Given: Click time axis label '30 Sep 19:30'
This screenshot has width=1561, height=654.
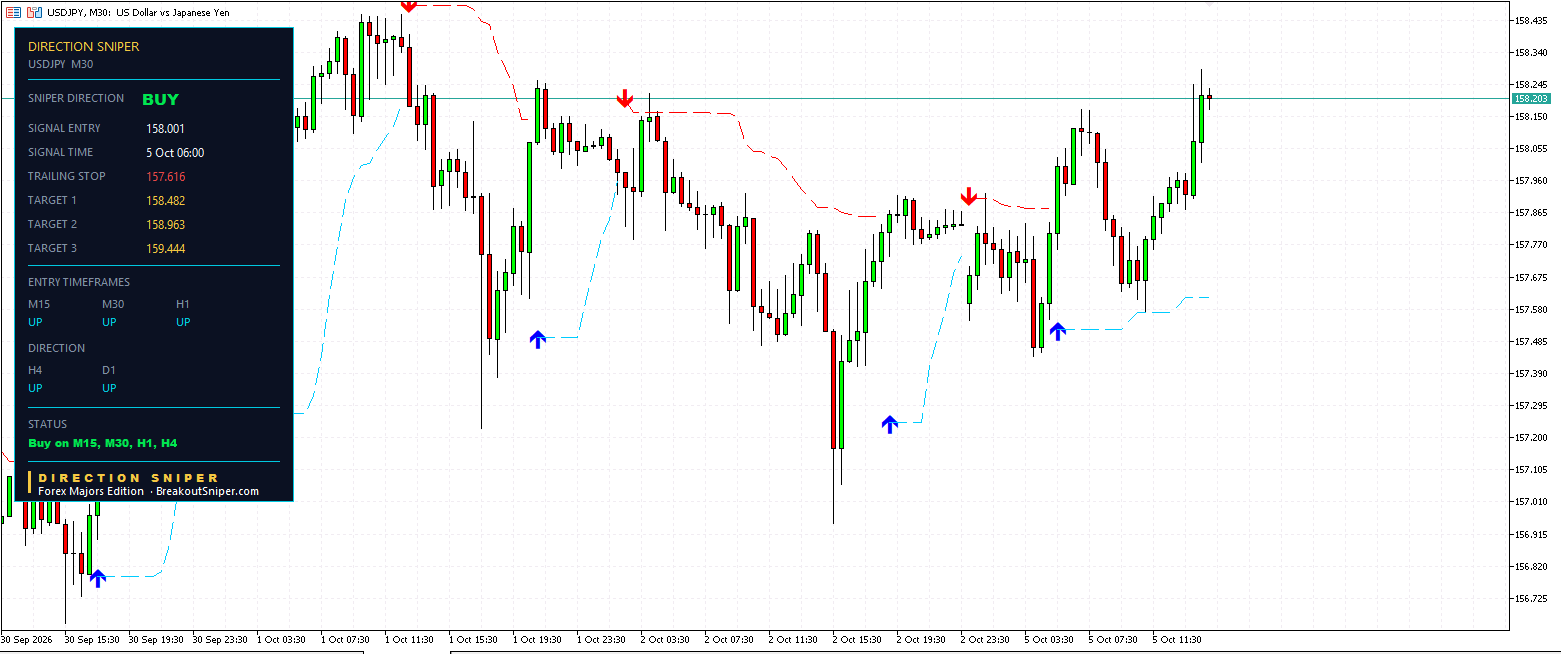Looking at the screenshot, I should [157, 639].
